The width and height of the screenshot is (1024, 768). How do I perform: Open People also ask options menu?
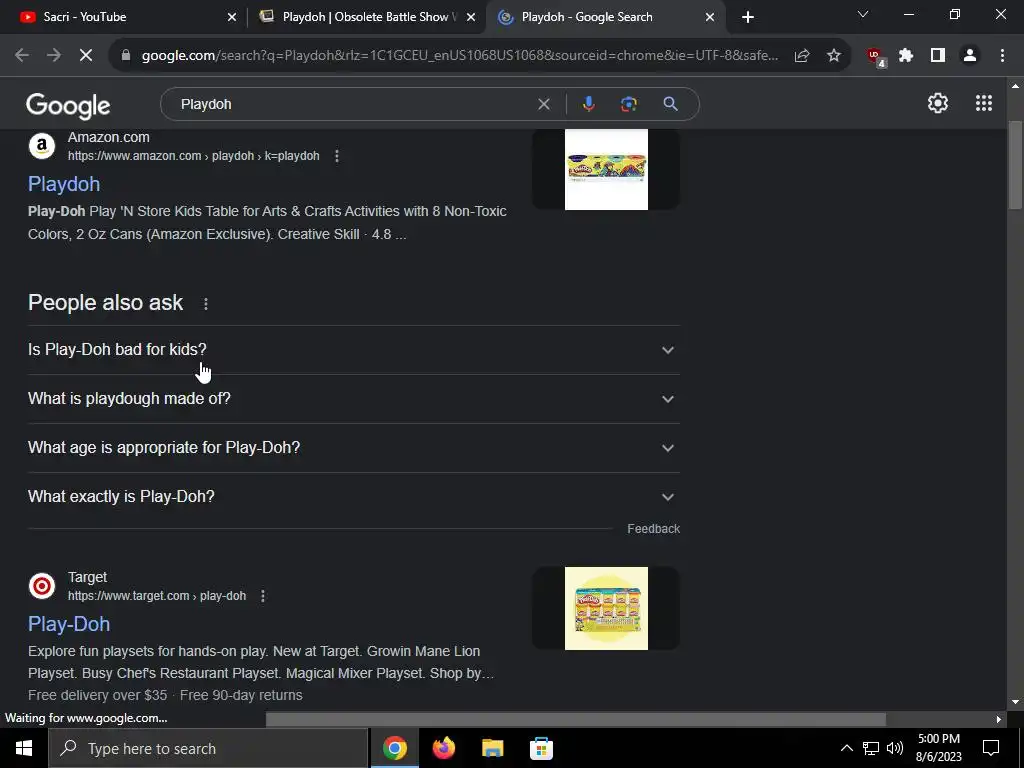(x=206, y=304)
